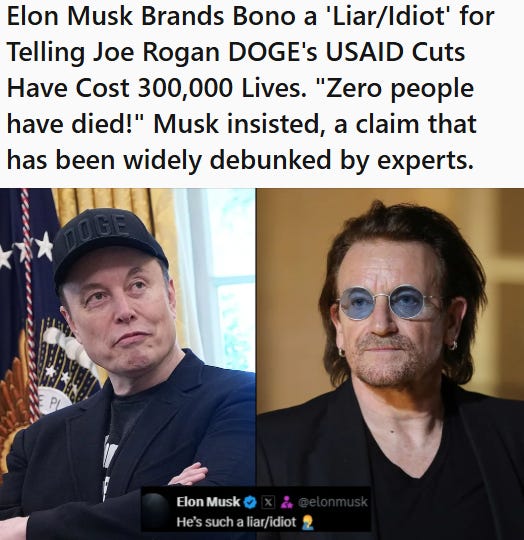Image resolution: width=524 pixels, height=540 pixels.
Task: Click the "300,000 Lives" text in headline
Action: coord(219,88)
